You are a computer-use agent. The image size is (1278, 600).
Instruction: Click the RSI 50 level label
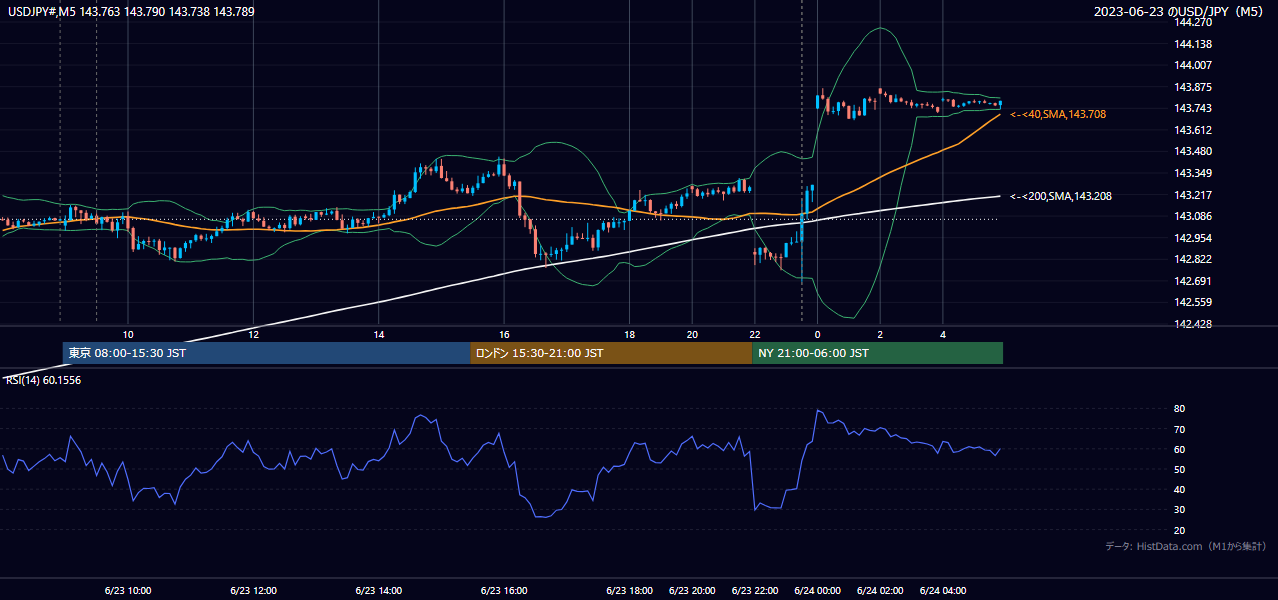click(x=1179, y=469)
